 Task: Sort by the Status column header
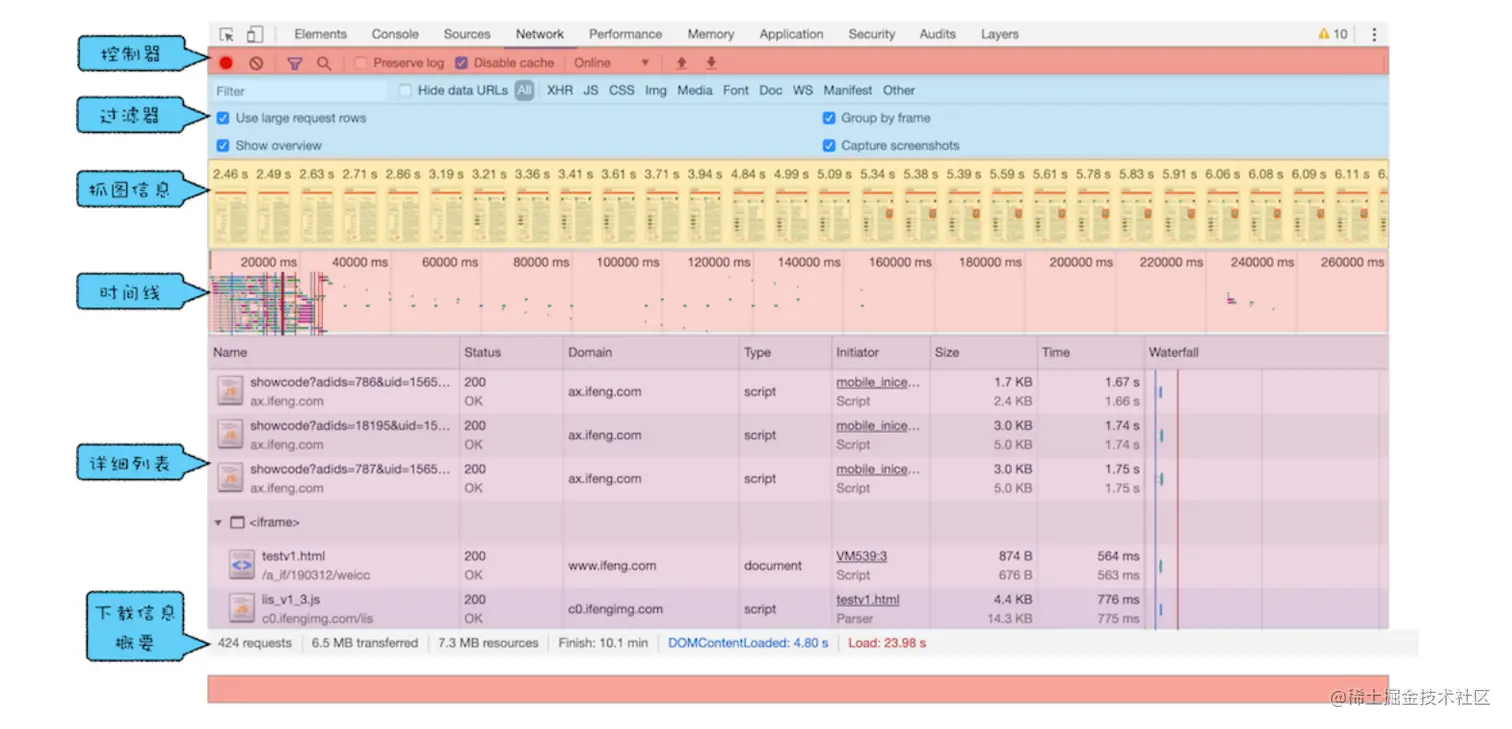pyautogui.click(x=512, y=352)
